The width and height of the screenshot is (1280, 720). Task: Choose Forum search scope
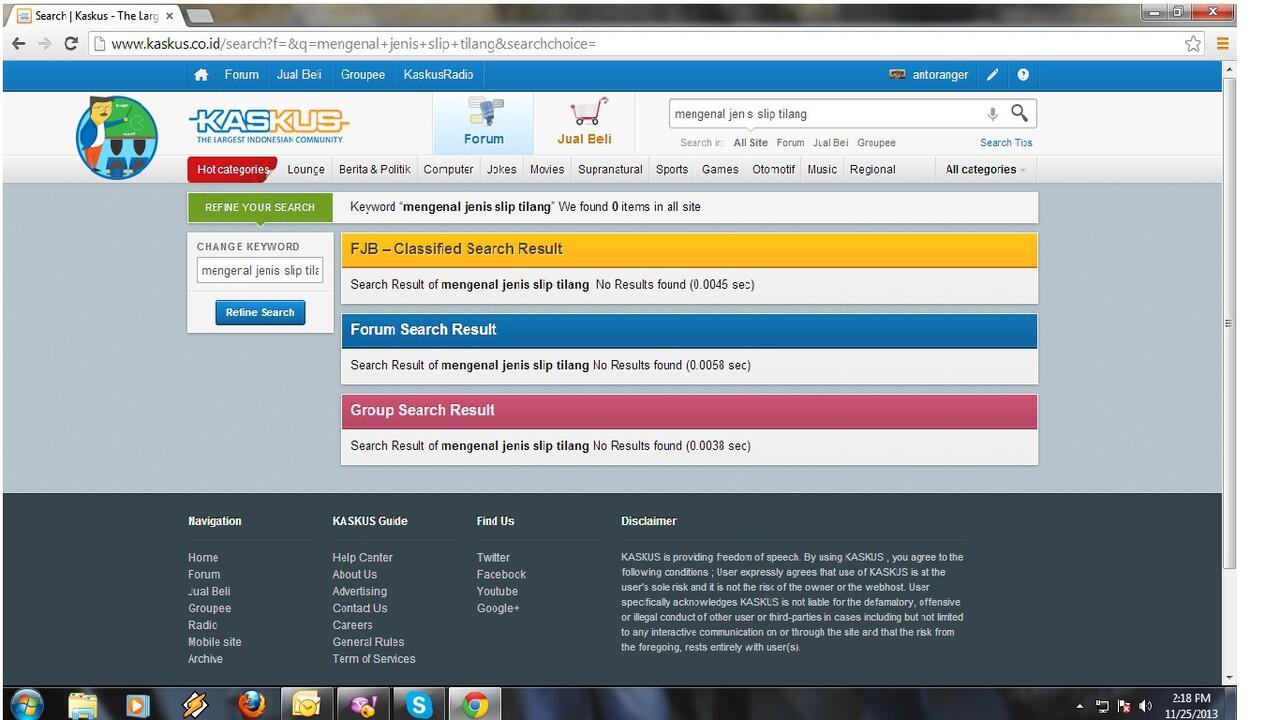pos(790,143)
